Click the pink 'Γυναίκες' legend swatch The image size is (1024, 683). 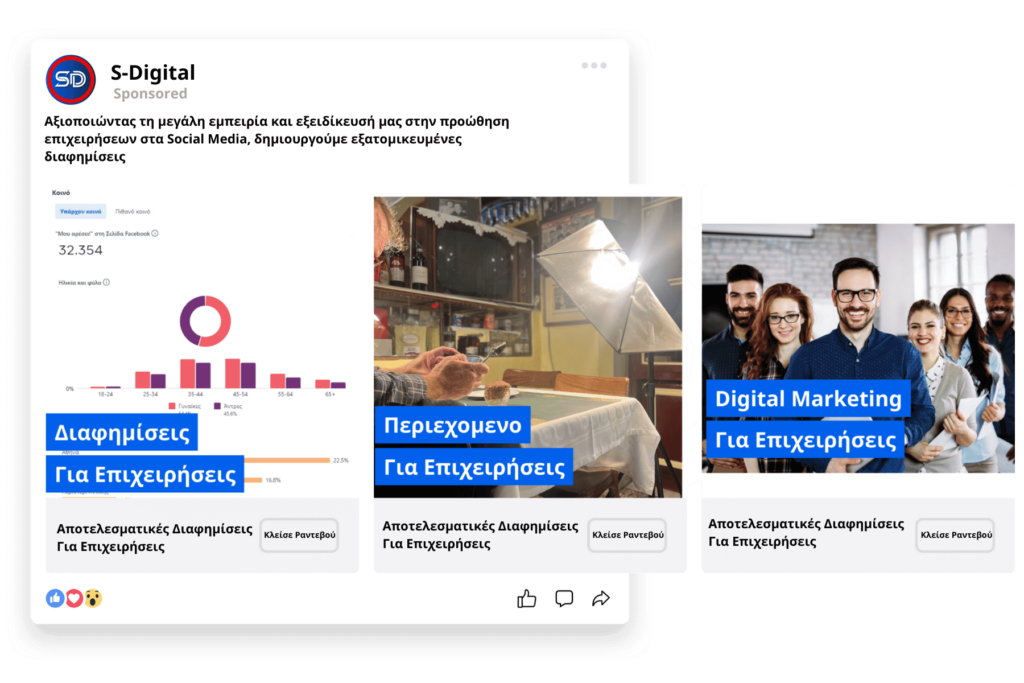(x=172, y=406)
